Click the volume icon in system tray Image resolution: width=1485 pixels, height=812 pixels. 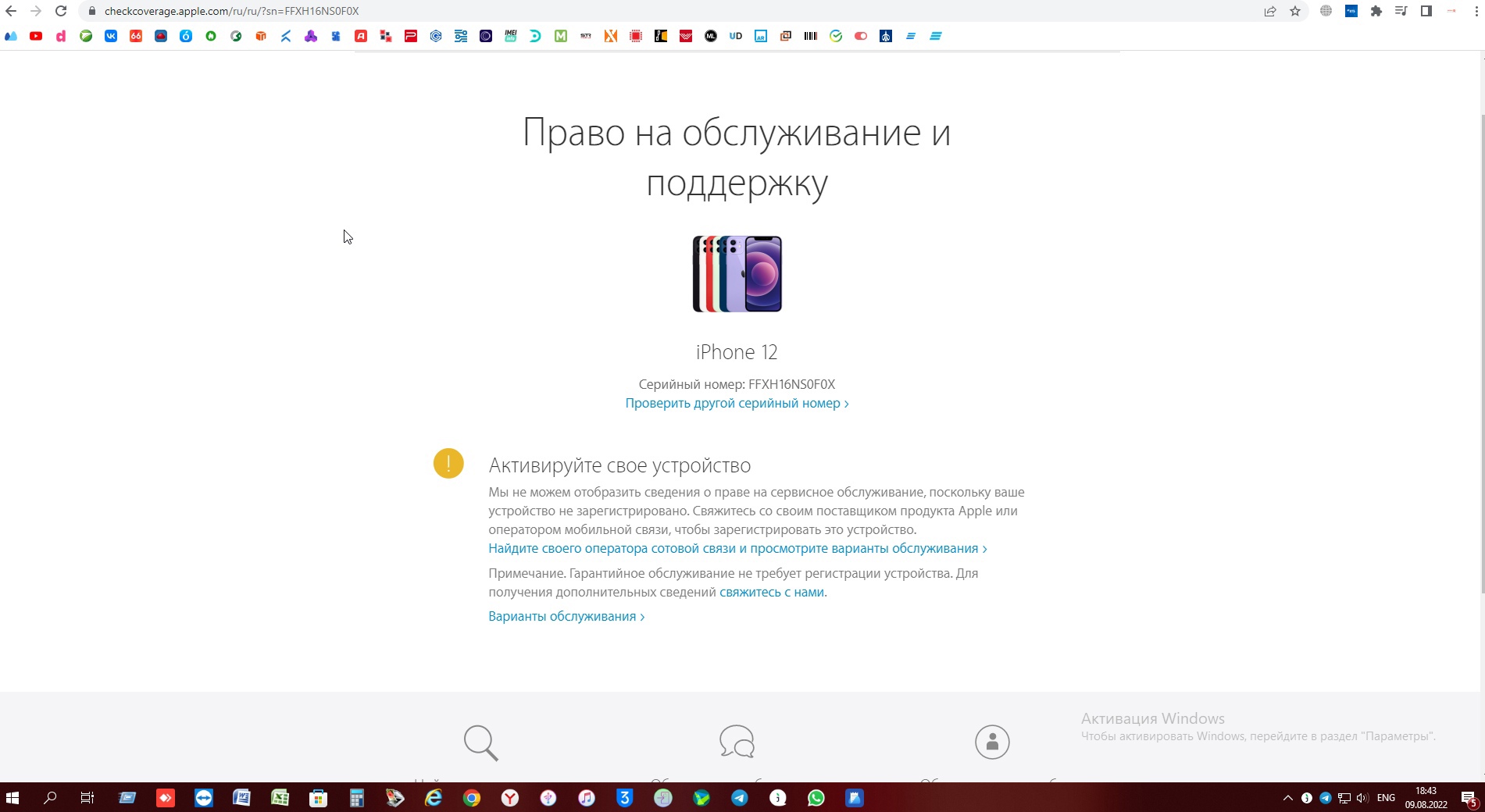click(x=1362, y=798)
